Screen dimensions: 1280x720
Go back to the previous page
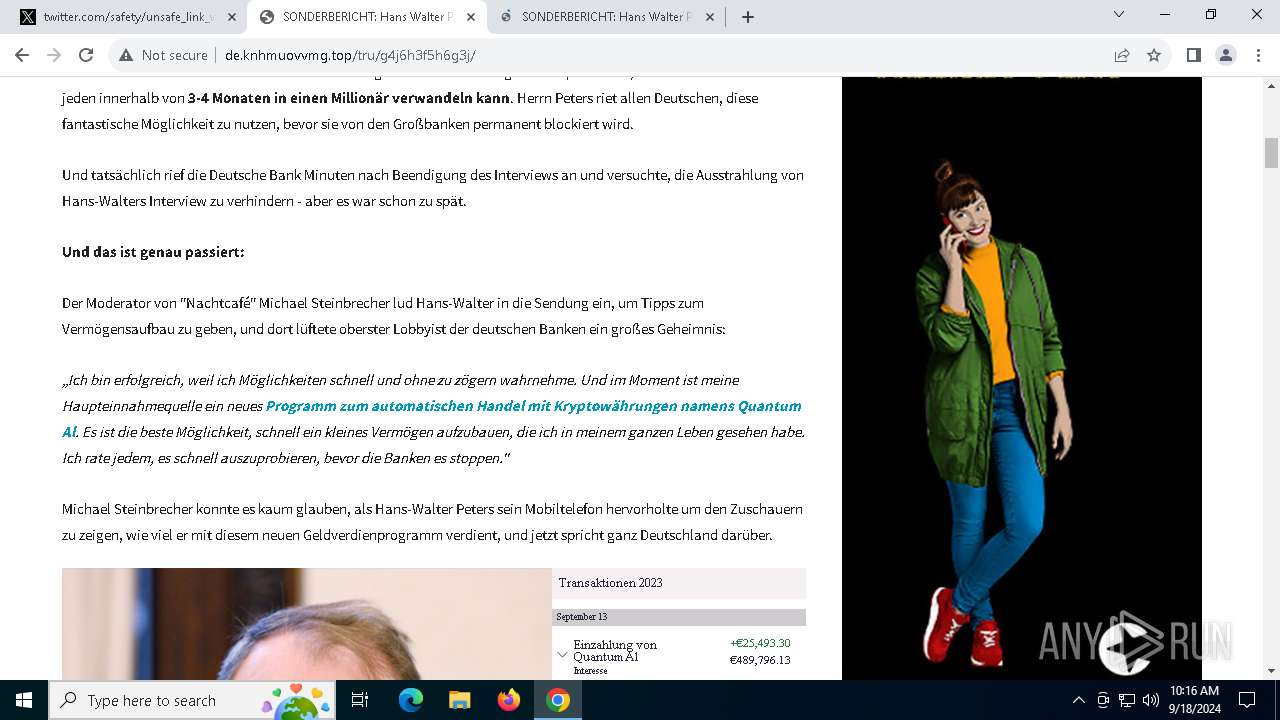coord(22,55)
